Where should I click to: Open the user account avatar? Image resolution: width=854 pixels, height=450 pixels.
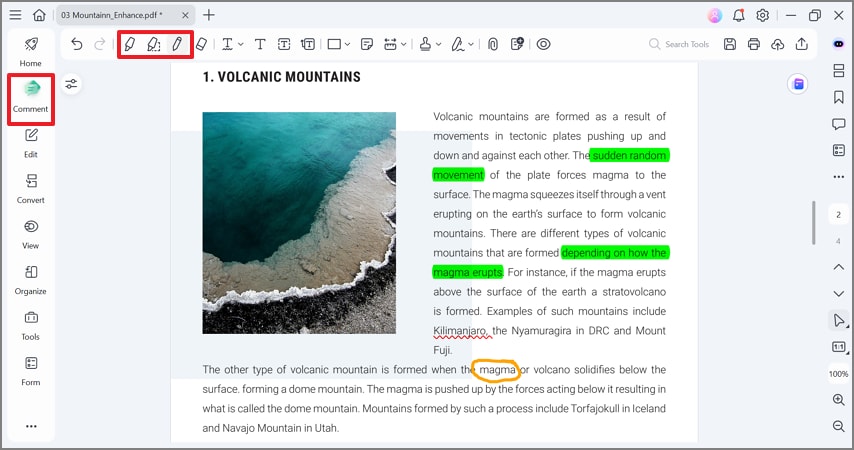[x=715, y=15]
